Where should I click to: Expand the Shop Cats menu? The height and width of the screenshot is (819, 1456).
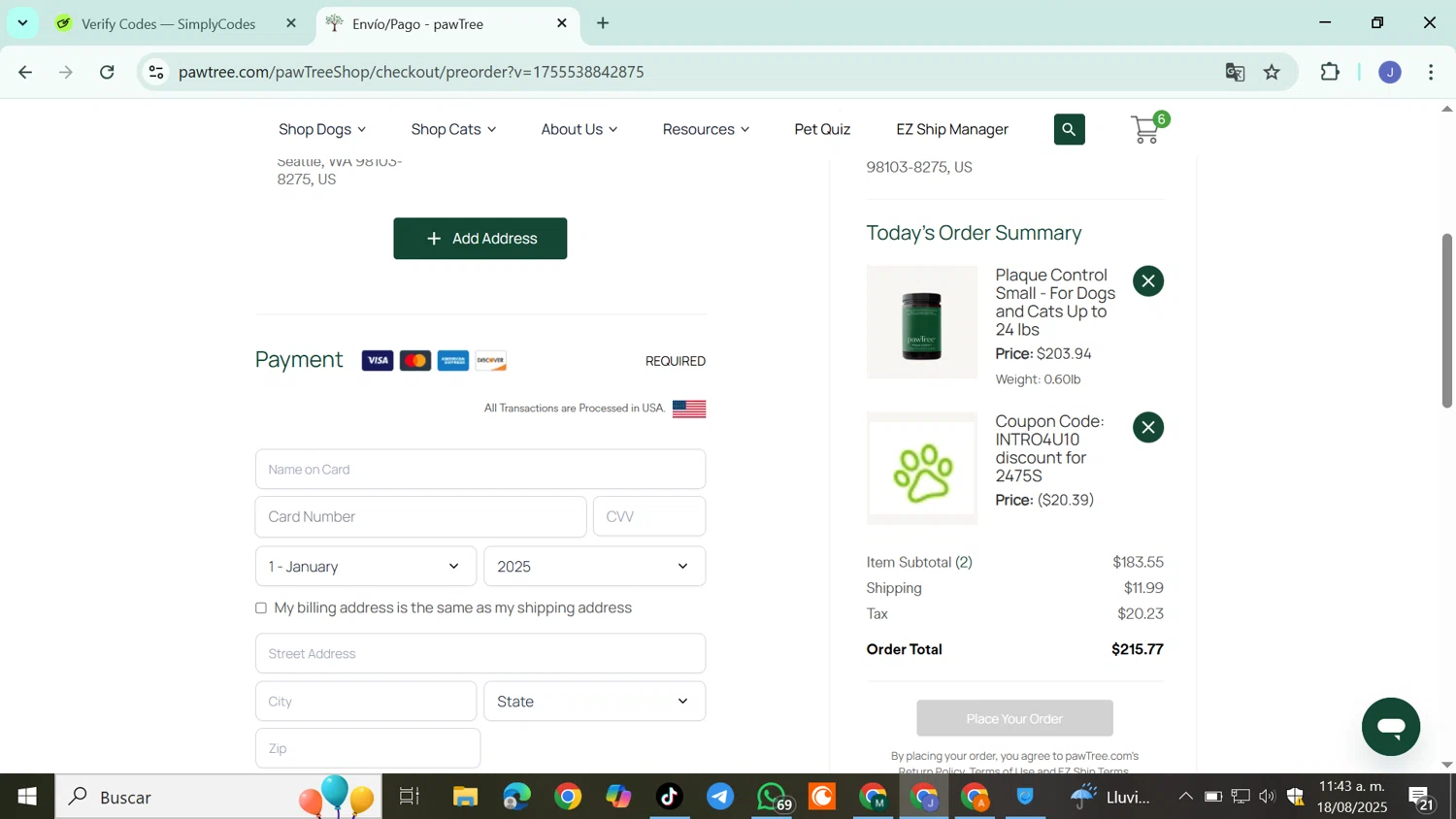(x=453, y=129)
